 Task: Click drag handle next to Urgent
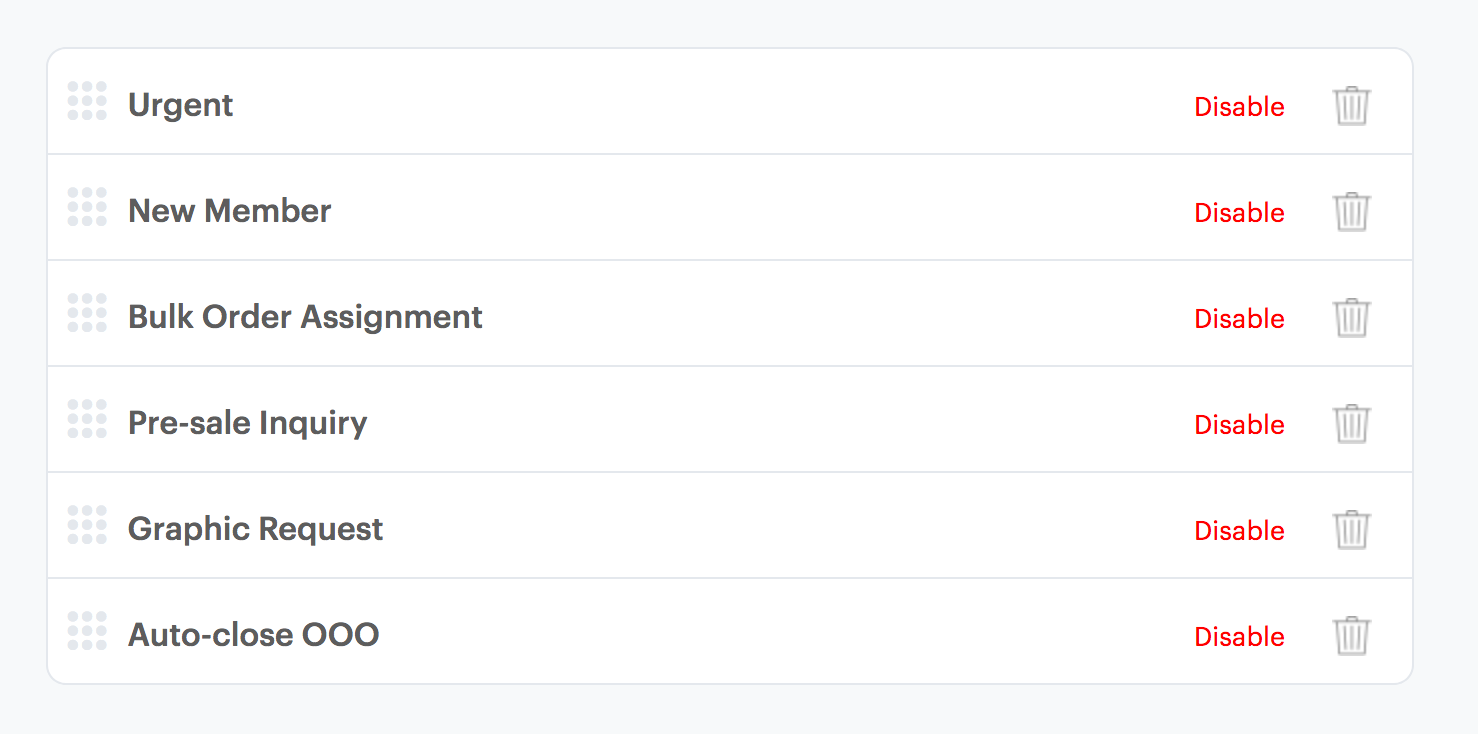click(x=87, y=101)
